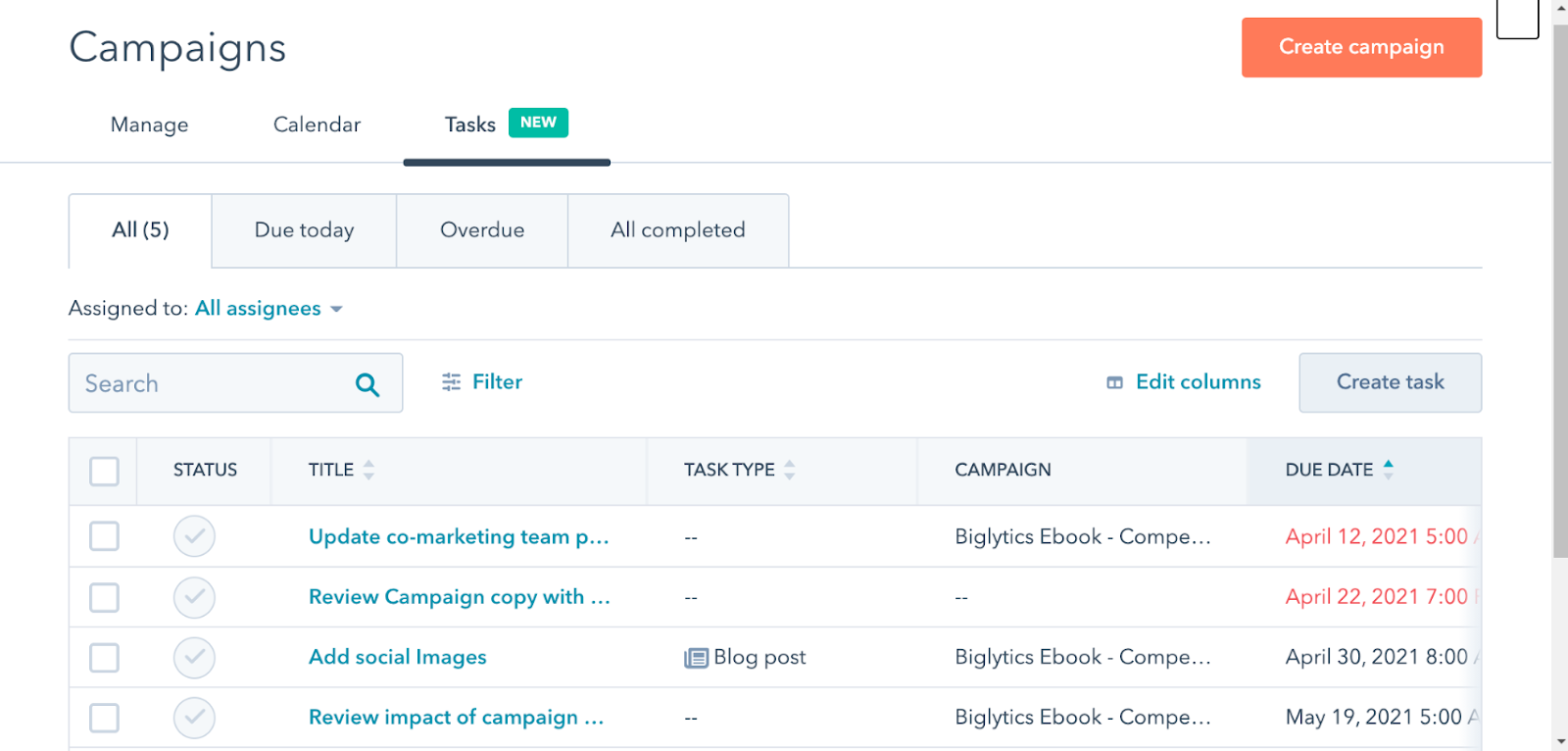
Task: Click the STATUS column header
Action: tap(205, 470)
